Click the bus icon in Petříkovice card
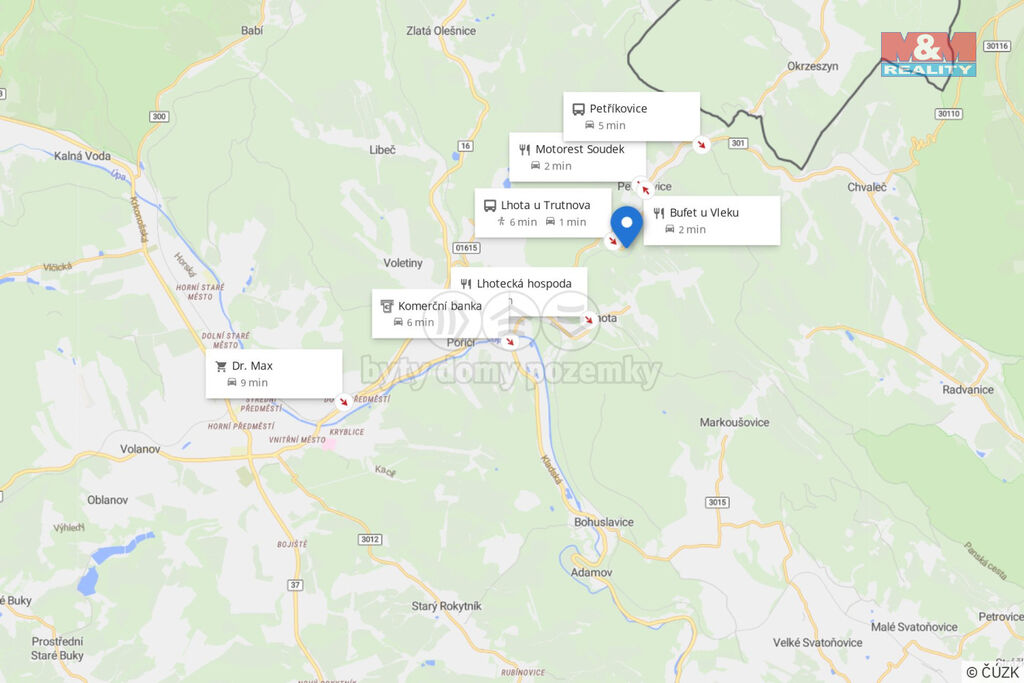1024x683 pixels. 578,109
